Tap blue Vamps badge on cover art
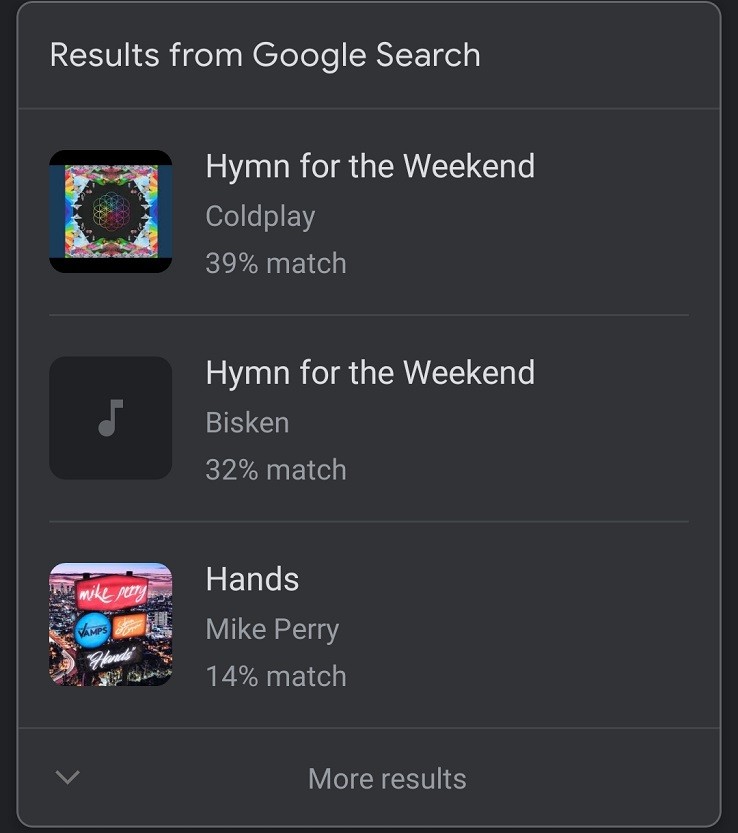 [92, 630]
